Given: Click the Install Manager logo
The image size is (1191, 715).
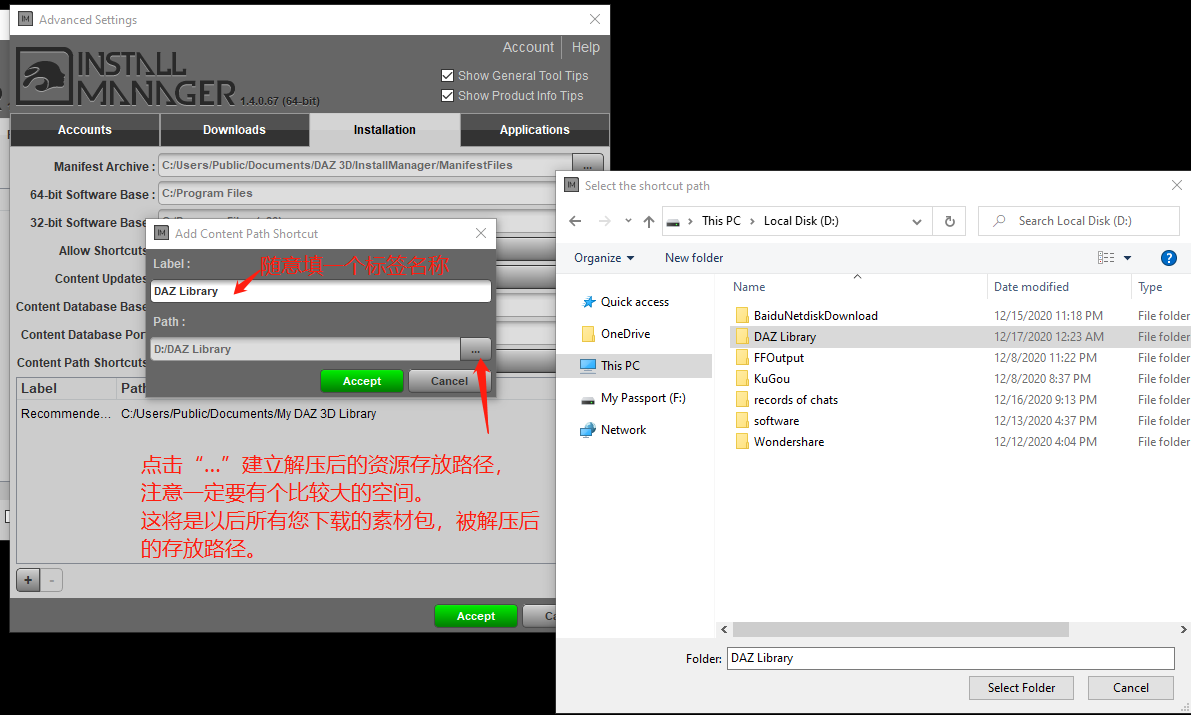Looking at the screenshot, I should click(125, 77).
